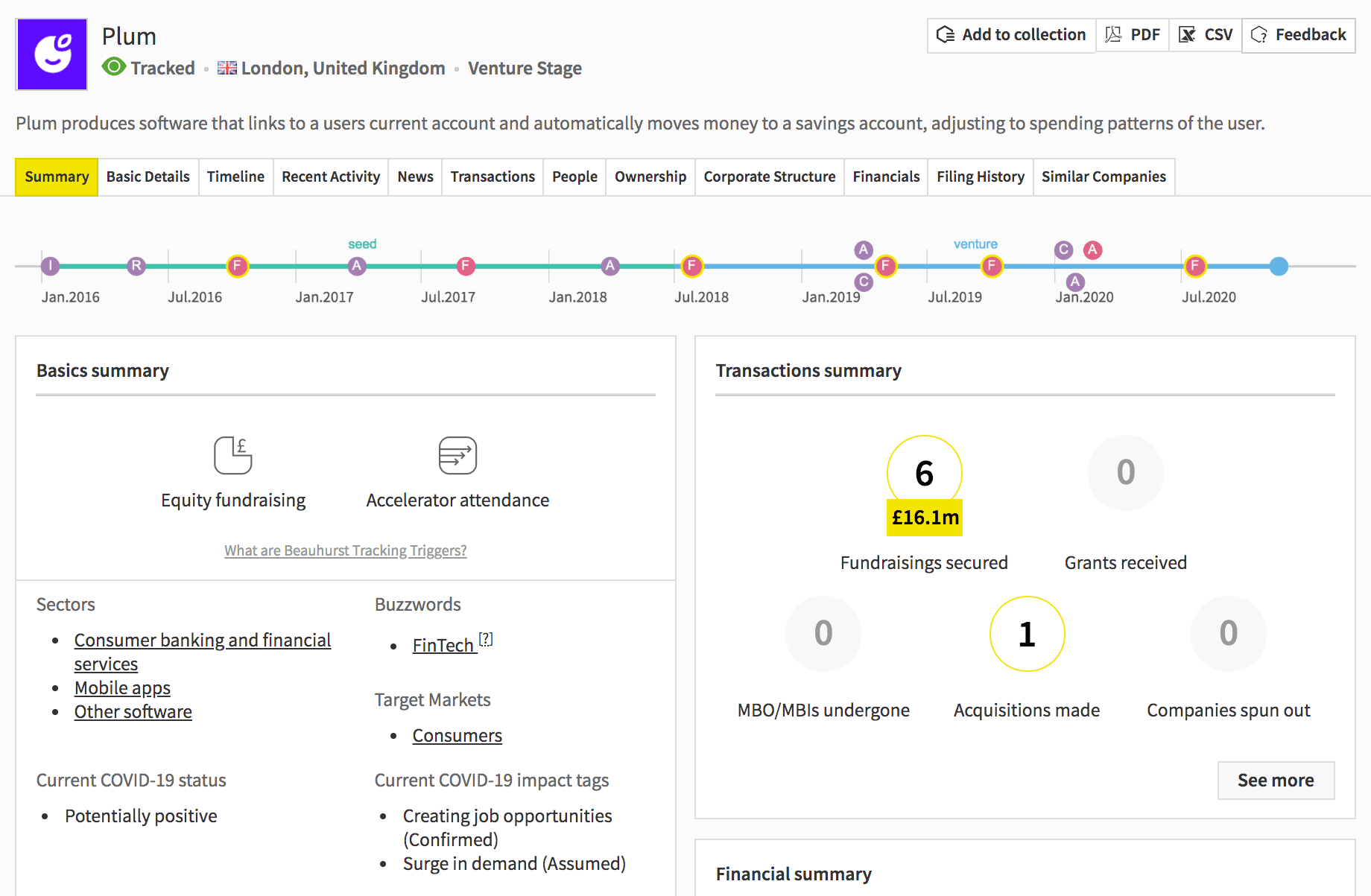This screenshot has width=1371, height=896.
Task: Click the 'Venture Stage' label
Action: pos(525,68)
